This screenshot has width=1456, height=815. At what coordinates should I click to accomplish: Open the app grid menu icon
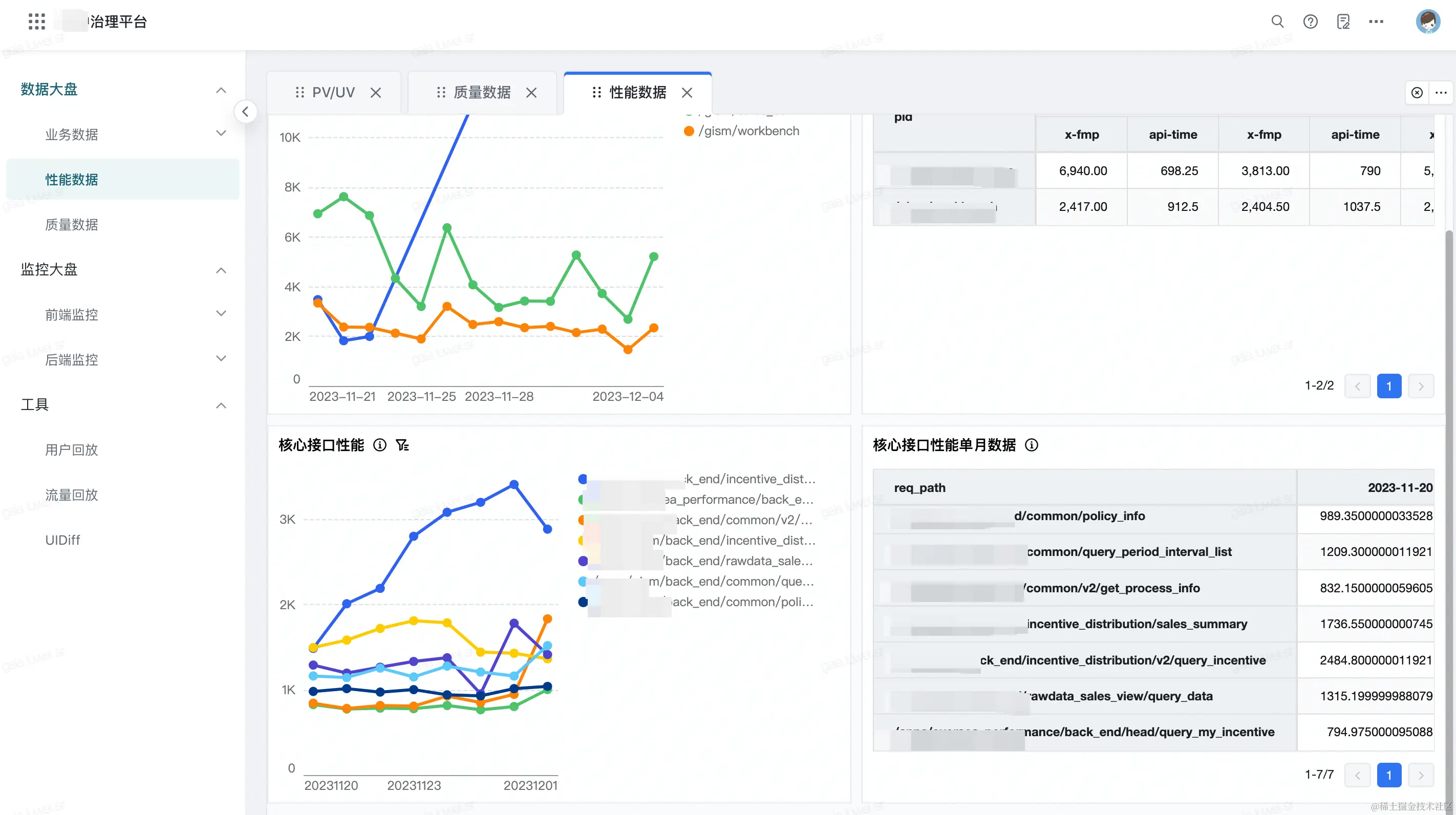tap(37, 22)
